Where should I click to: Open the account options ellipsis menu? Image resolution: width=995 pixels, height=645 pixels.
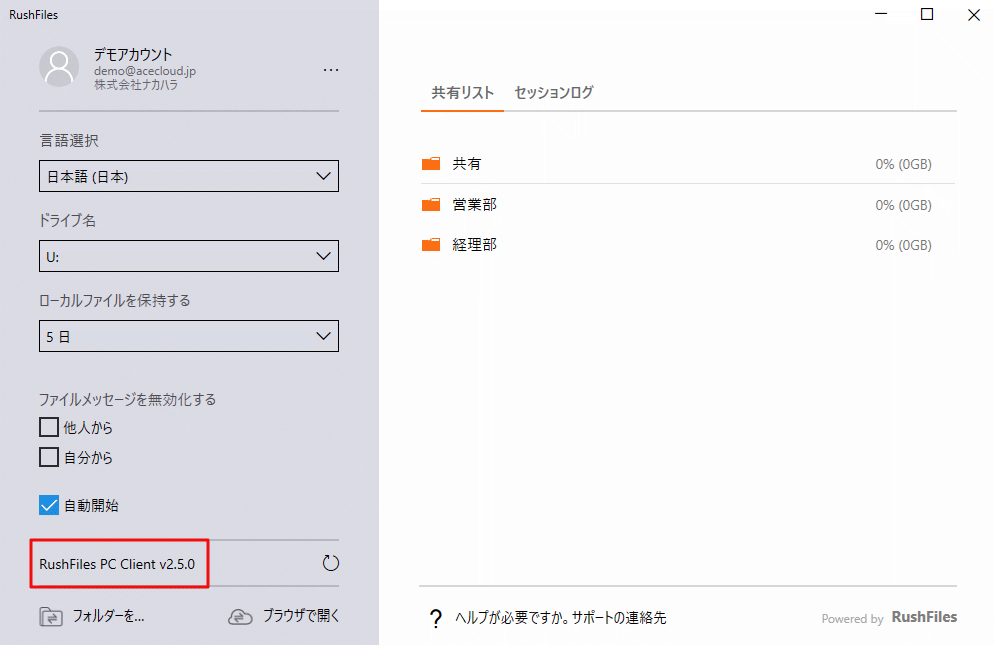click(331, 70)
